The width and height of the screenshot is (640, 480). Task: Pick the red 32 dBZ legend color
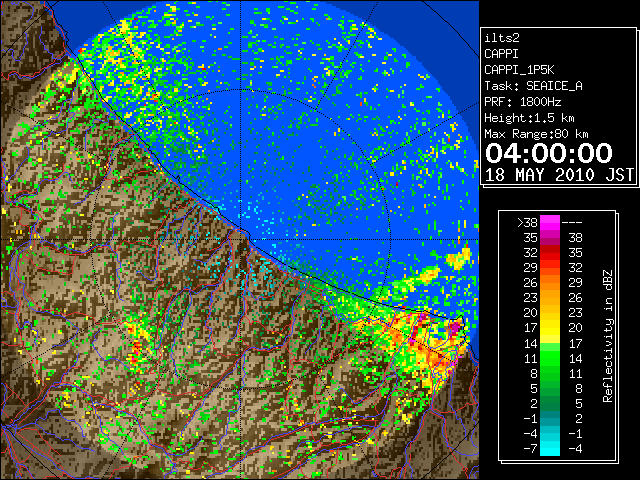(550, 253)
